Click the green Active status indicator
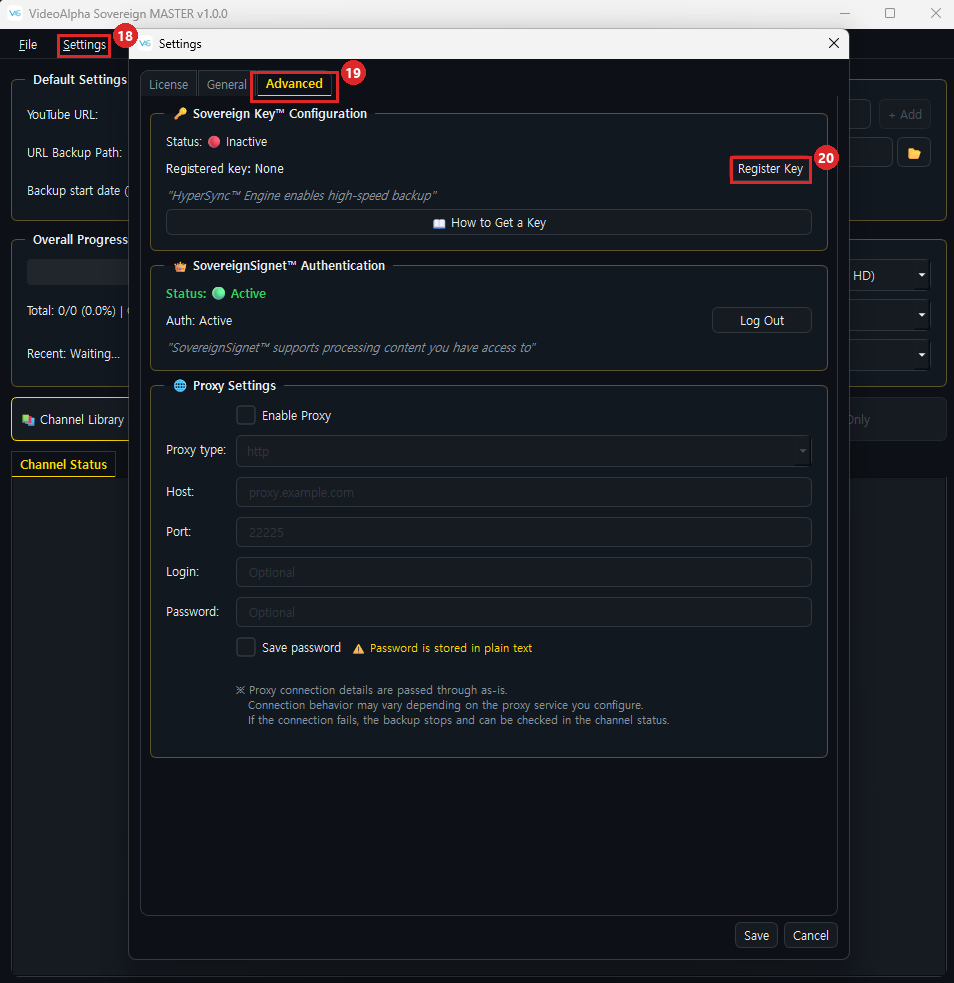 click(x=218, y=293)
